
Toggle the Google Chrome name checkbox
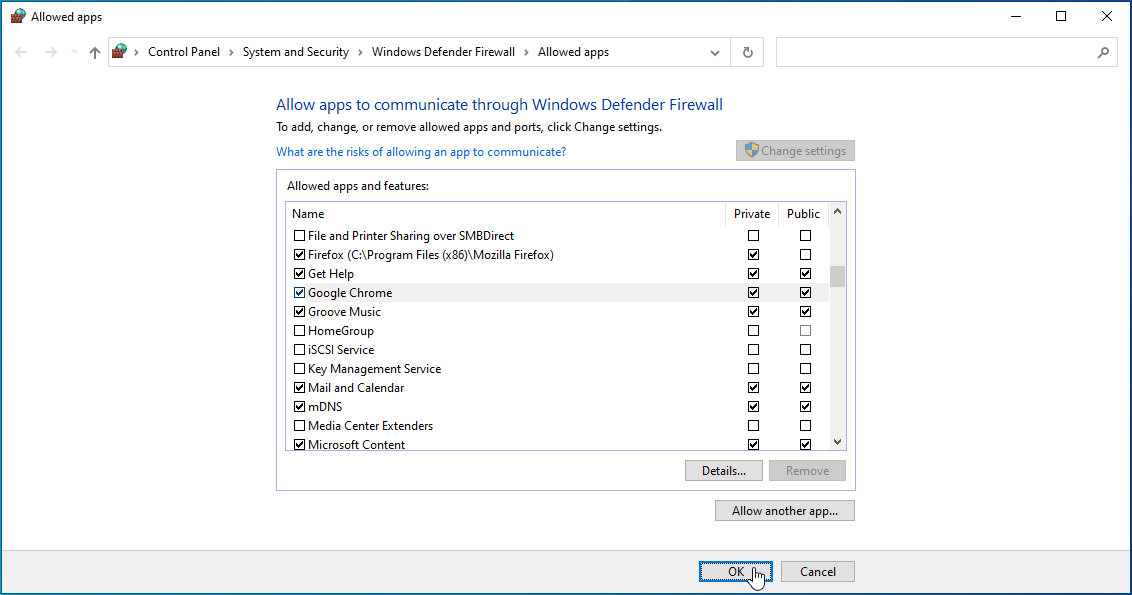(x=299, y=293)
